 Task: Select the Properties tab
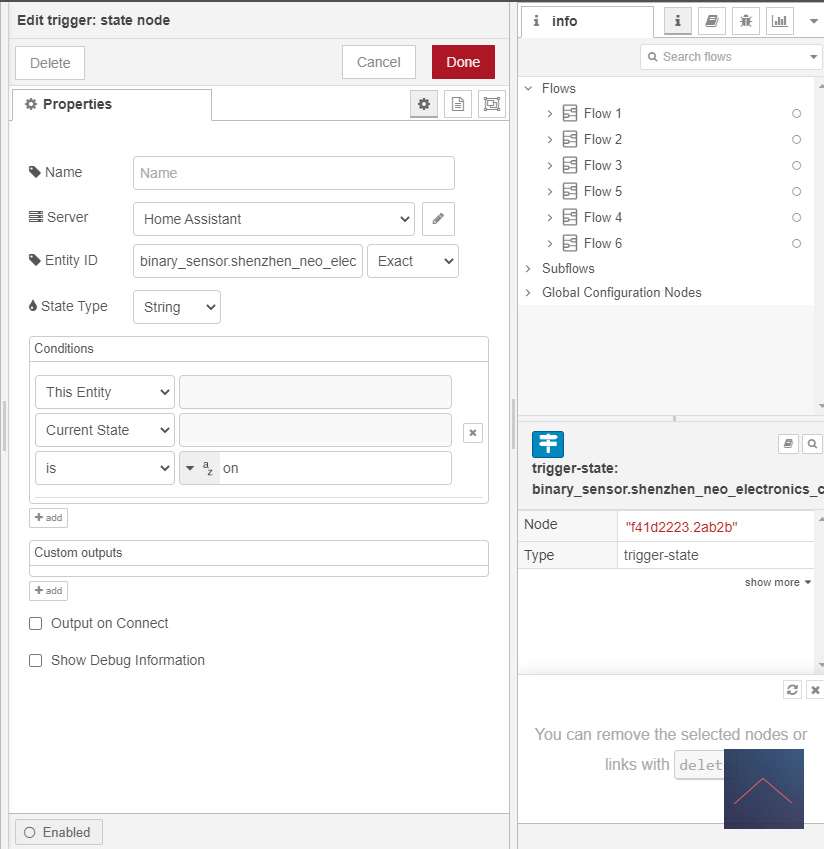point(110,105)
